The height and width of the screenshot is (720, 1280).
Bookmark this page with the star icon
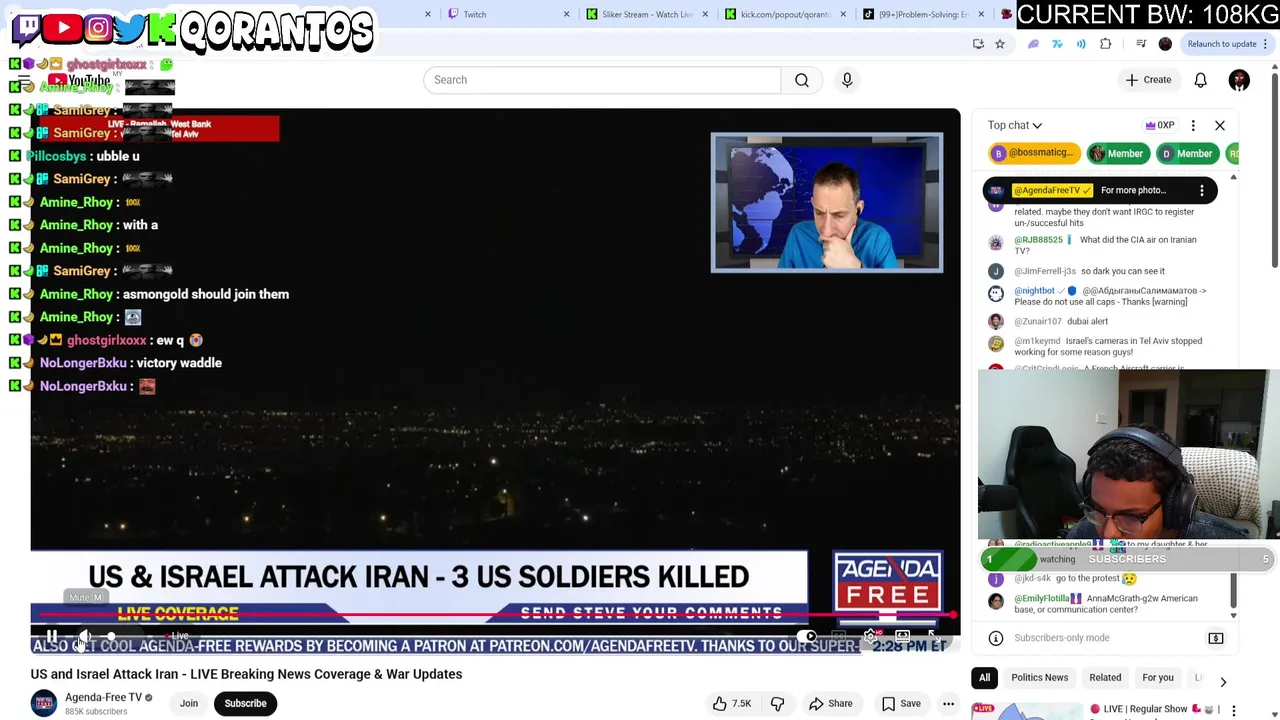coord(999,44)
